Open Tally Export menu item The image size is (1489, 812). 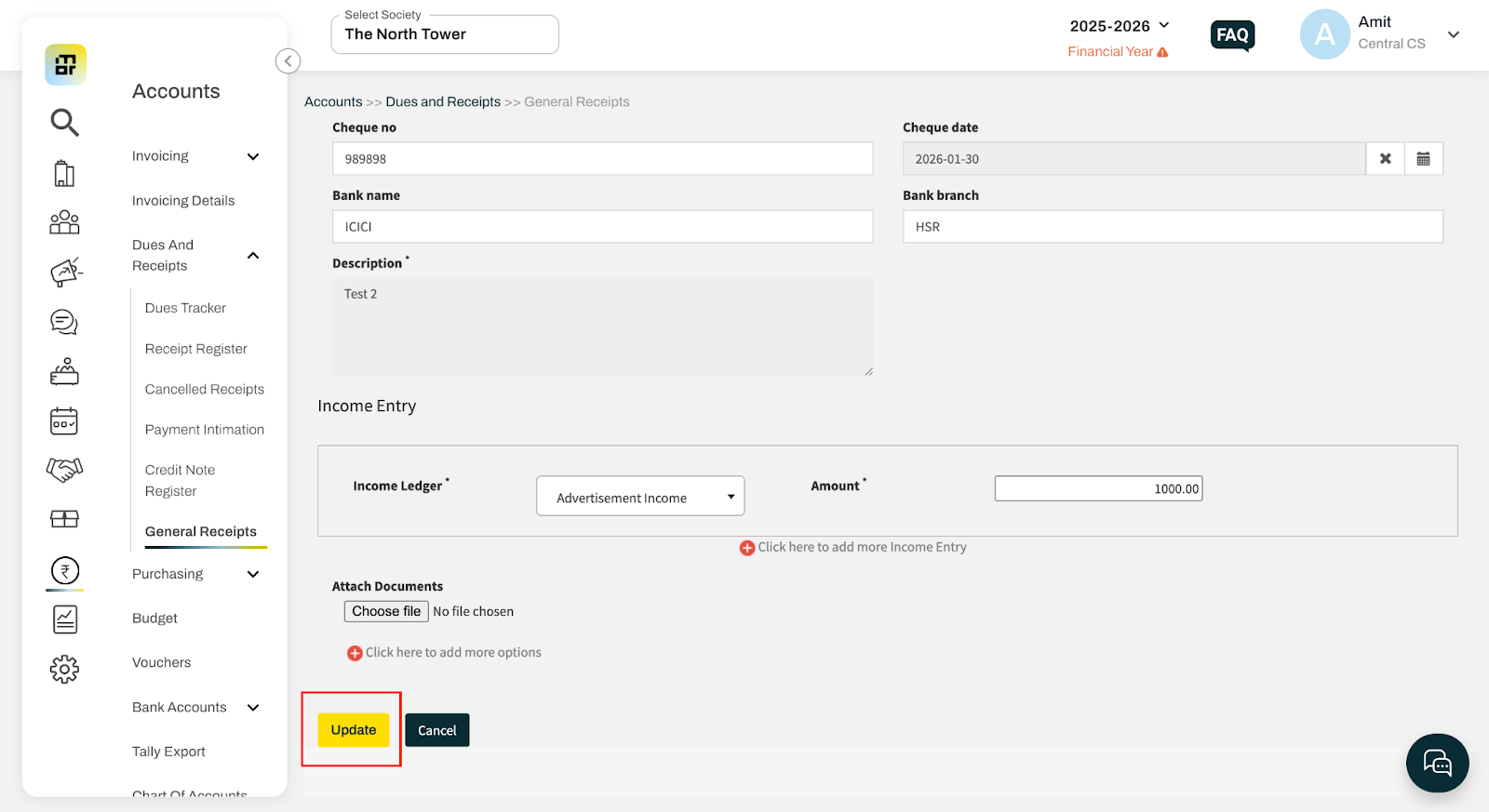[168, 752]
